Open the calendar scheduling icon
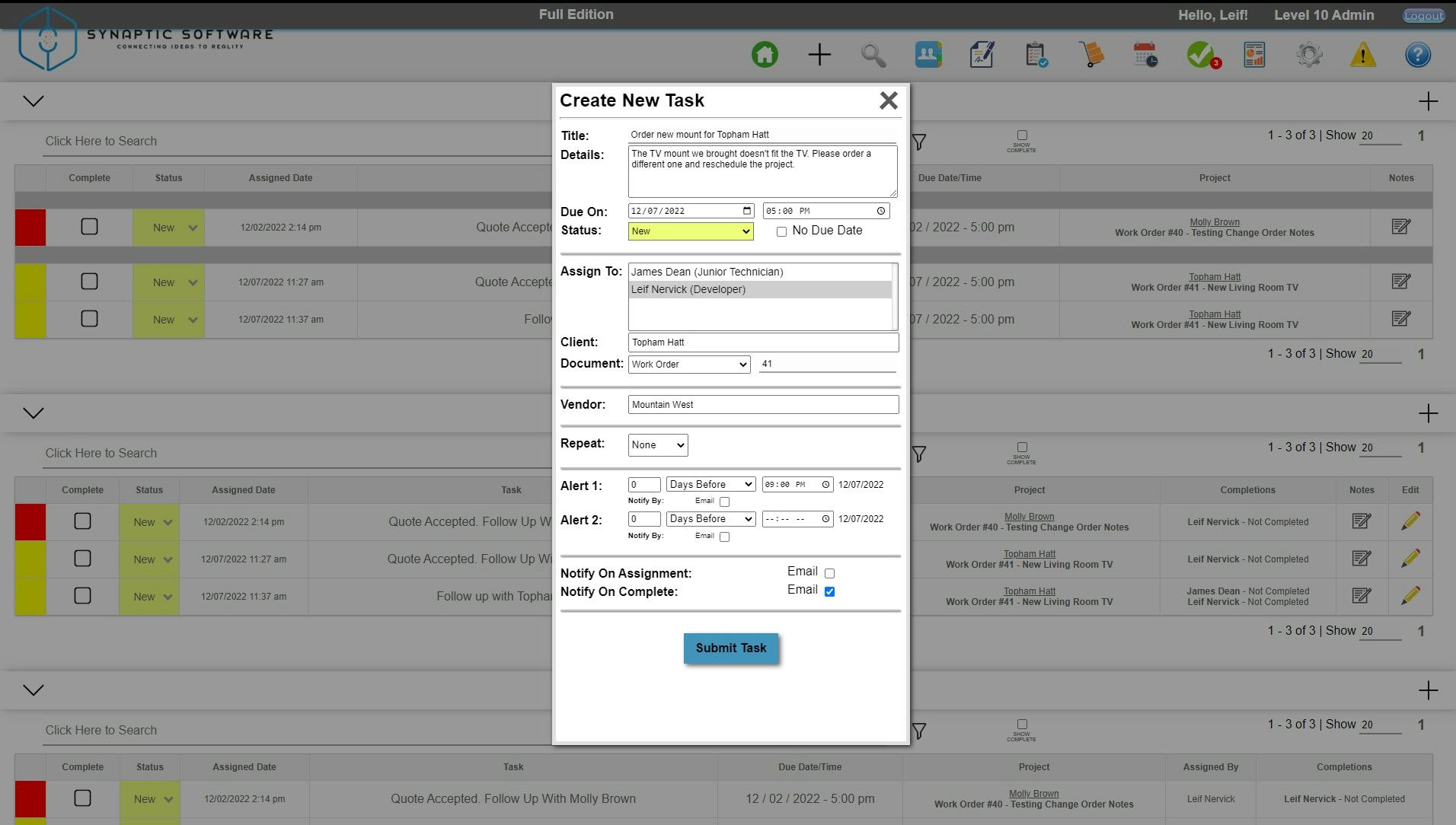Viewport: 1456px width, 825px height. pos(1145,54)
